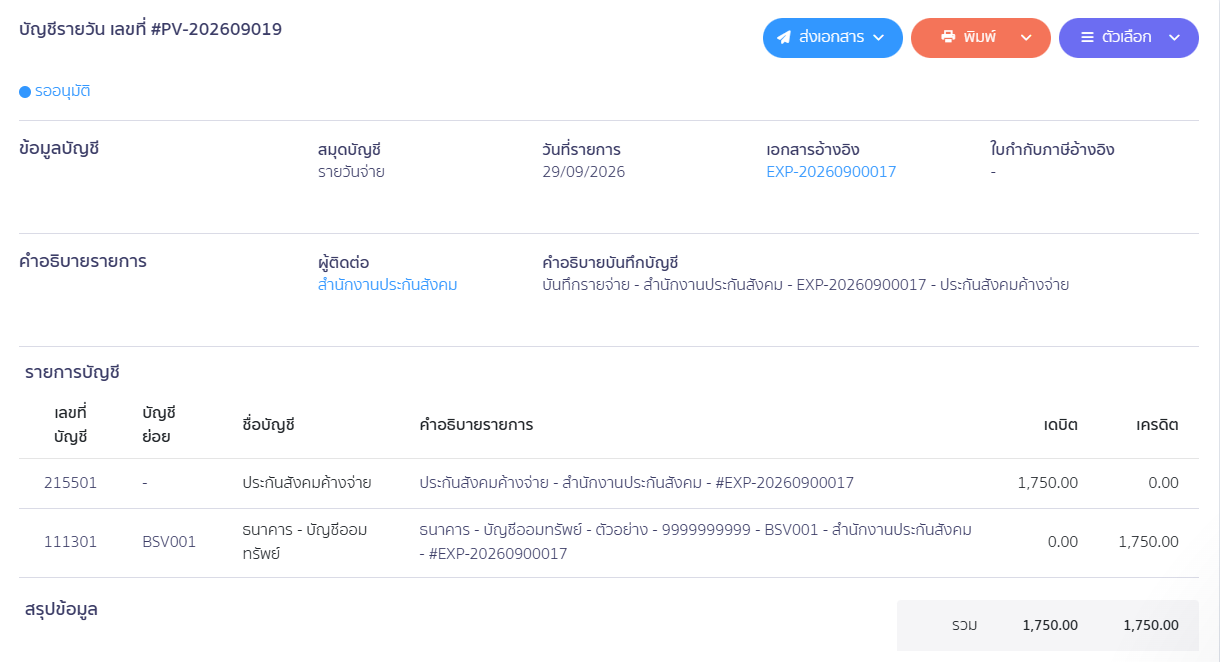The height and width of the screenshot is (662, 1220).
Task: Click the รออนุมัติ status label
Action: coord(63,92)
